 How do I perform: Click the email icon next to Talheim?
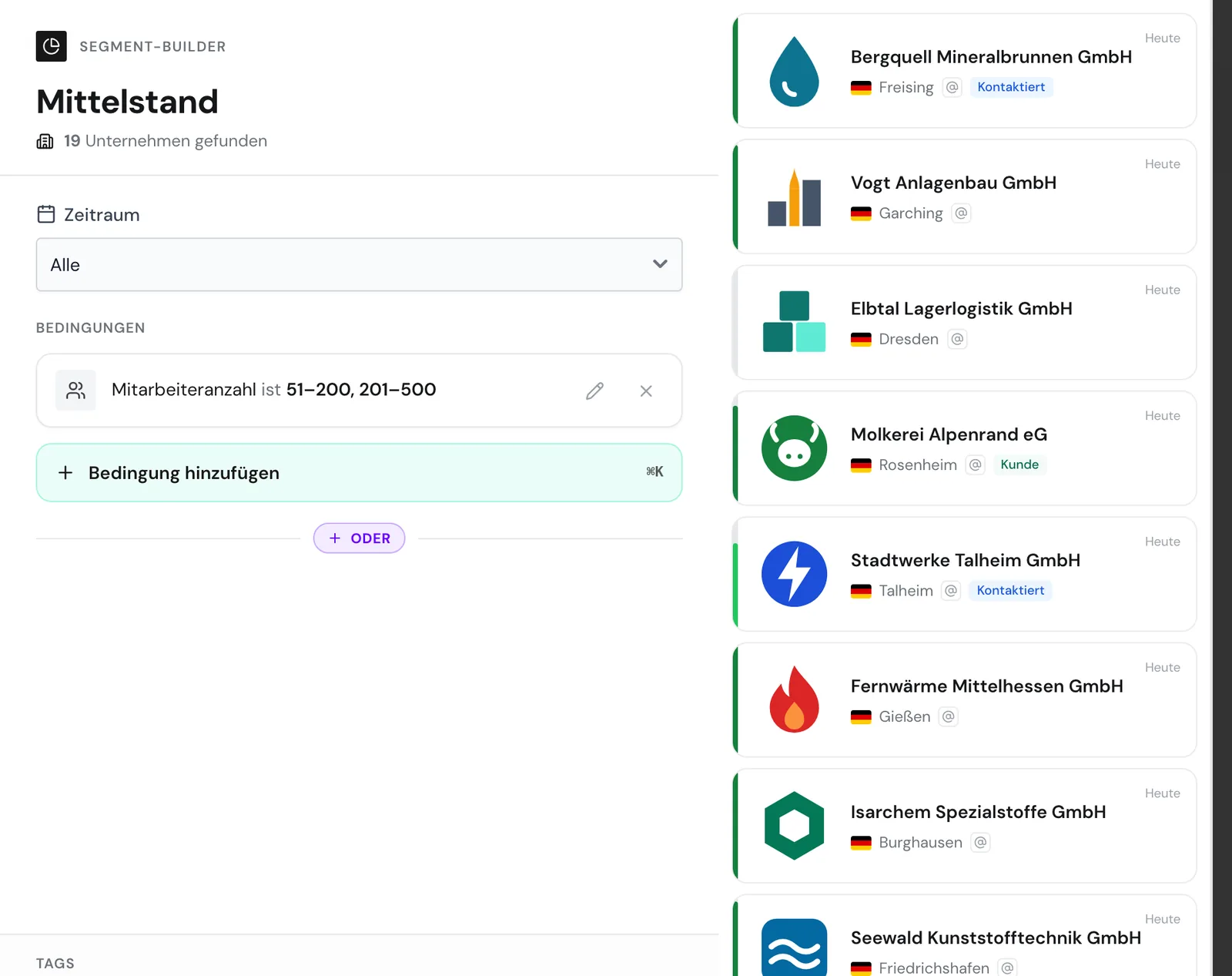tap(951, 590)
